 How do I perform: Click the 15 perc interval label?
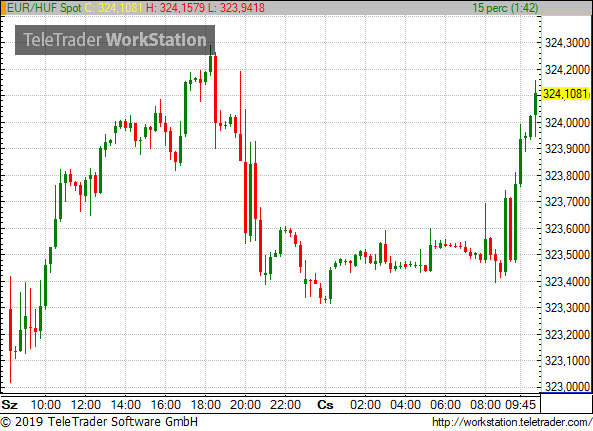point(505,8)
